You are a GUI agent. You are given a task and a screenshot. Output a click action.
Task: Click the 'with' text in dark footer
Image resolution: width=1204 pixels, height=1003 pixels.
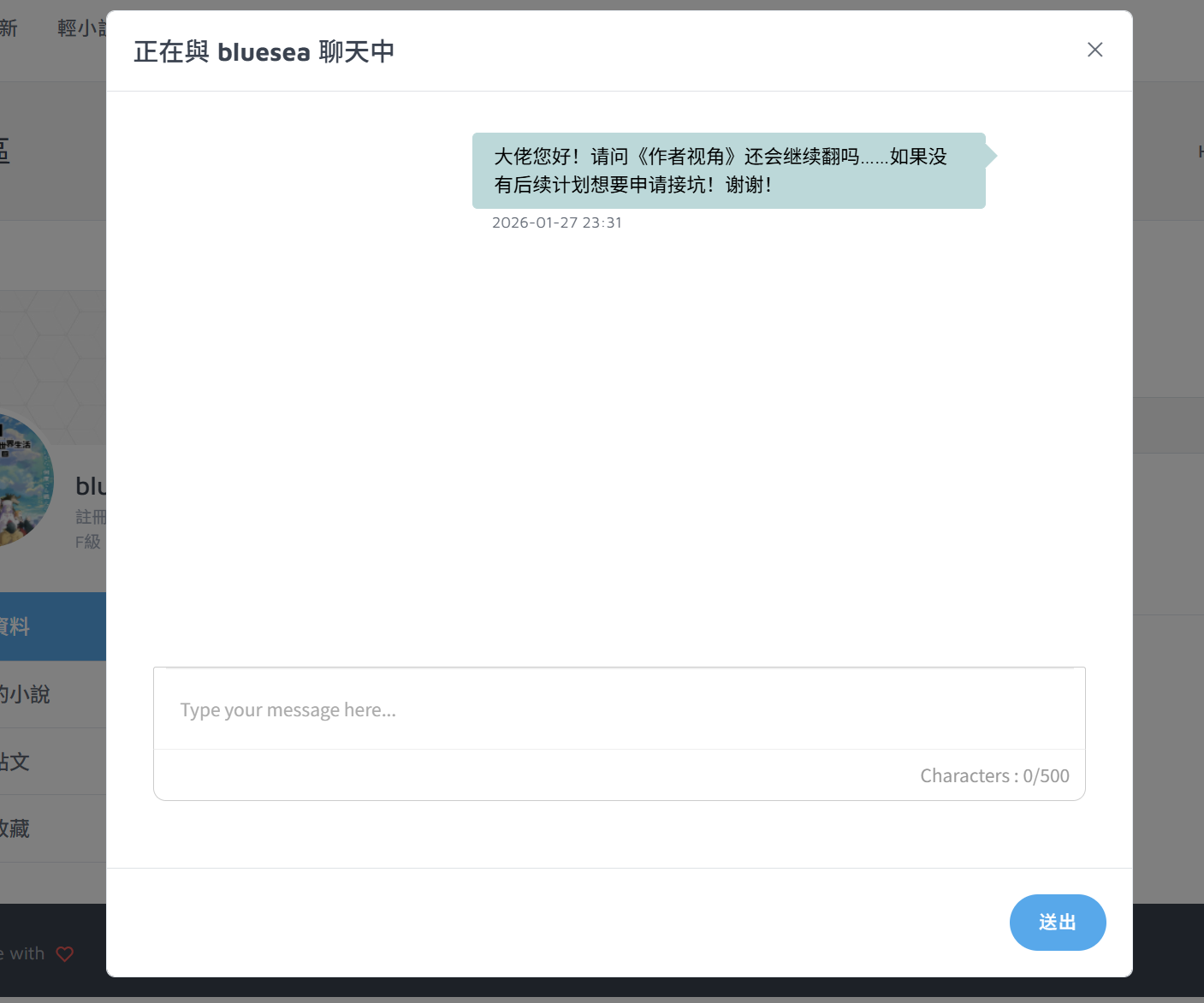click(27, 953)
